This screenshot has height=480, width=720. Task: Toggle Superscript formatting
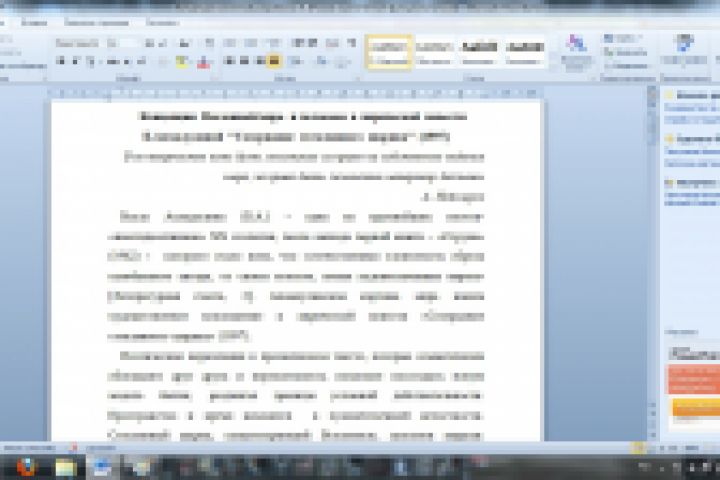[x=141, y=61]
